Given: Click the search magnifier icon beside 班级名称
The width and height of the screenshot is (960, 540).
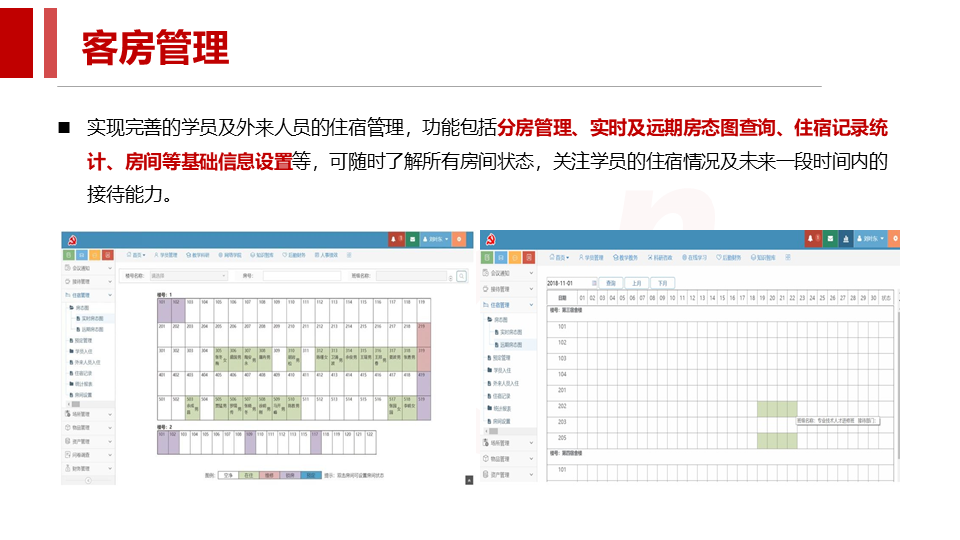Looking at the screenshot, I should [x=462, y=276].
